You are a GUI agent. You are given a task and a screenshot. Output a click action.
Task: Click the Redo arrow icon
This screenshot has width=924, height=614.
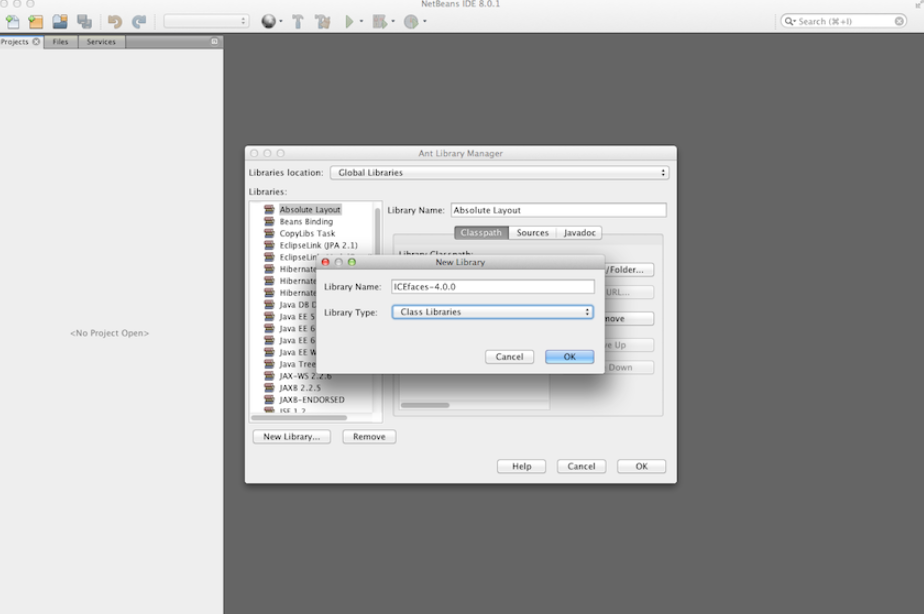pos(138,21)
